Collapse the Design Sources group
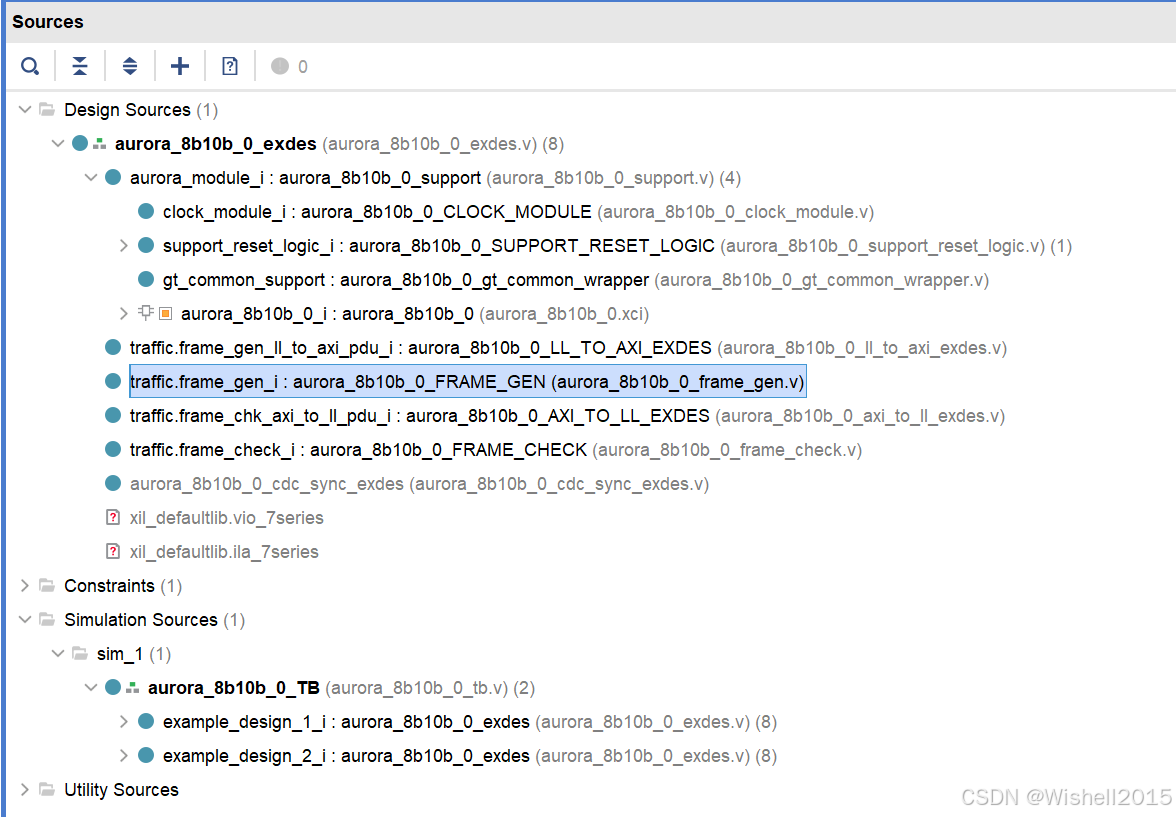This screenshot has width=1176, height=817. [x=25, y=110]
